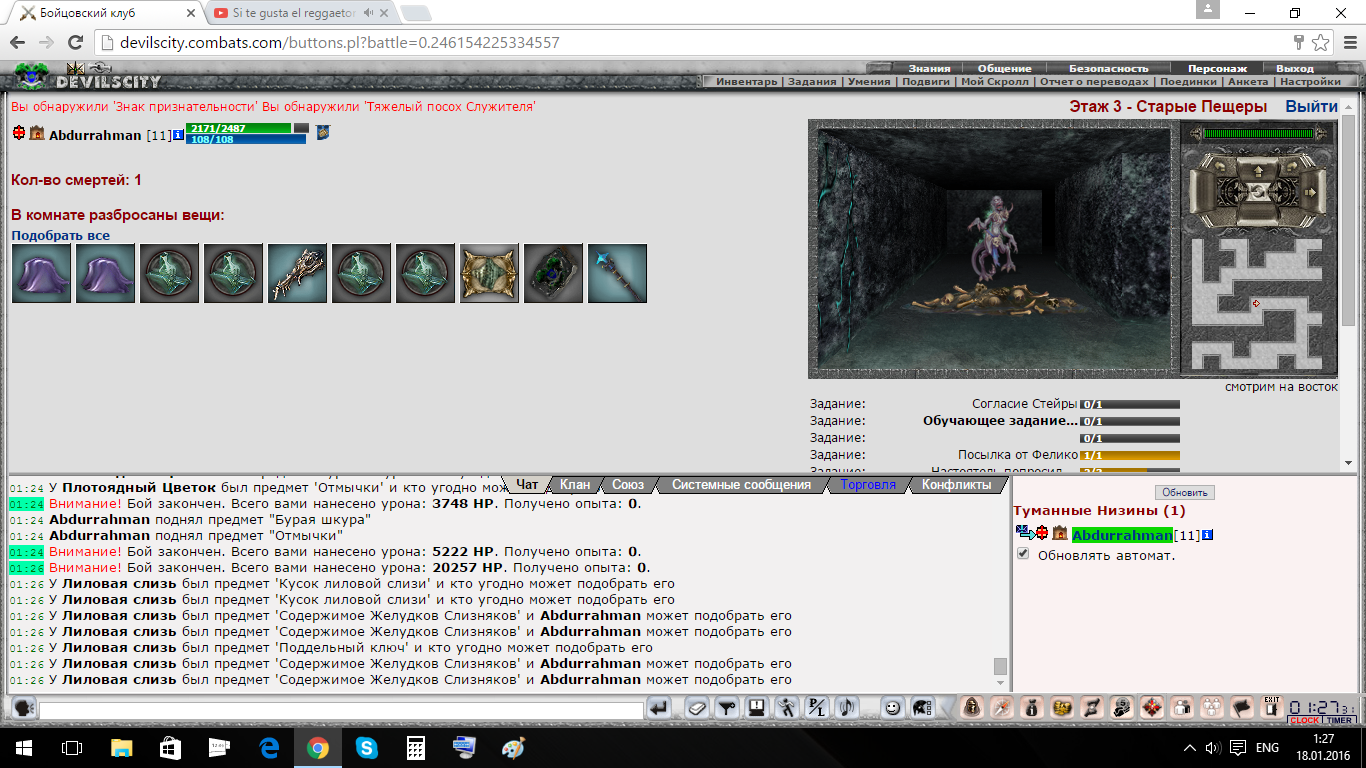
Task: Open the 'Общение' menu
Action: [1004, 68]
